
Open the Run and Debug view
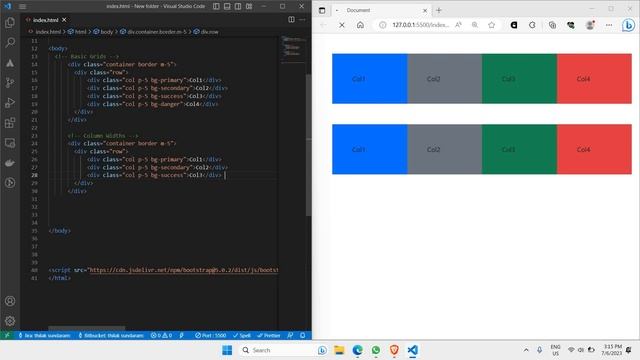coord(10,102)
